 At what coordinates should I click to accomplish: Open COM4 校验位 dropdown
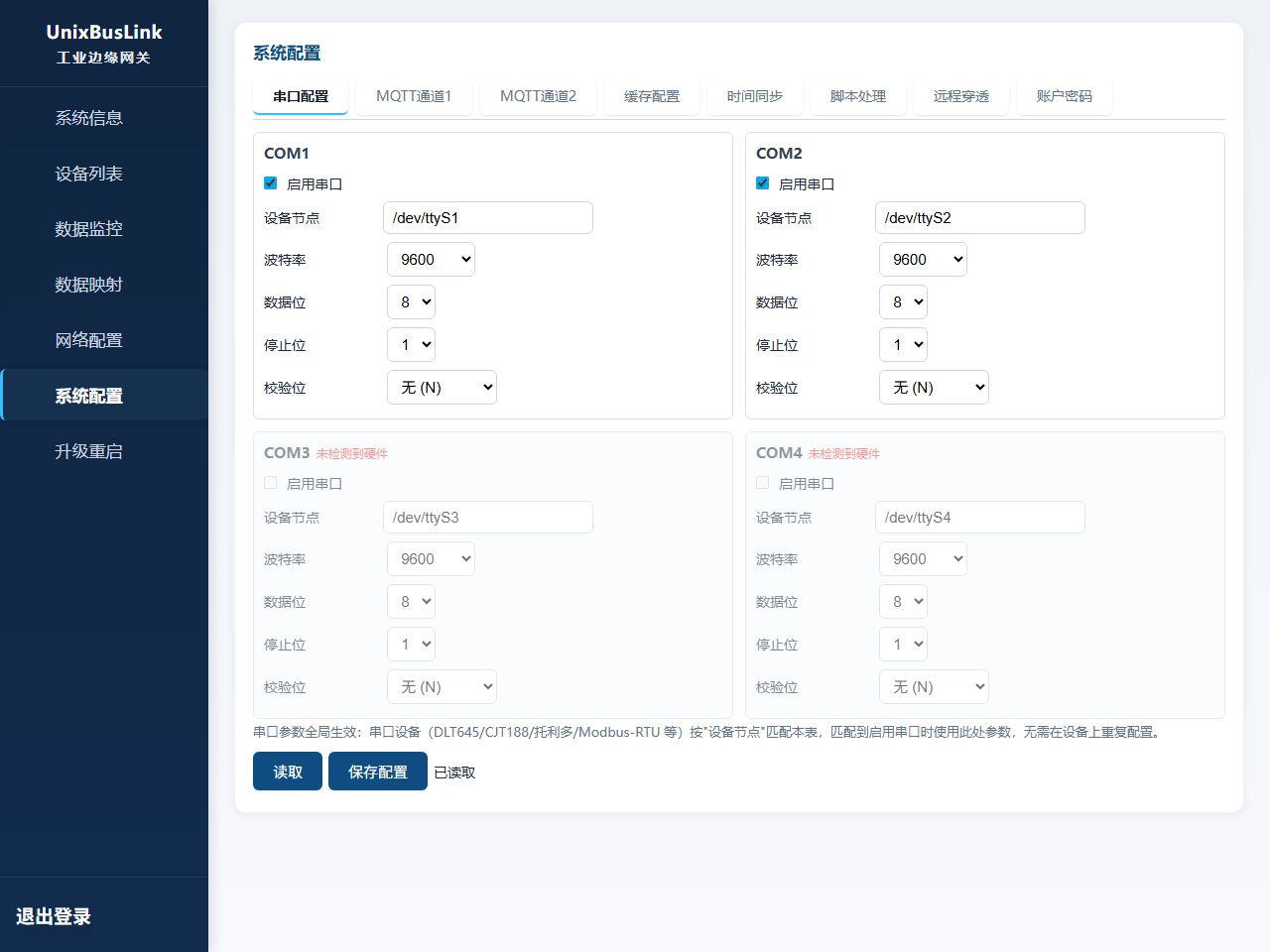(x=934, y=687)
